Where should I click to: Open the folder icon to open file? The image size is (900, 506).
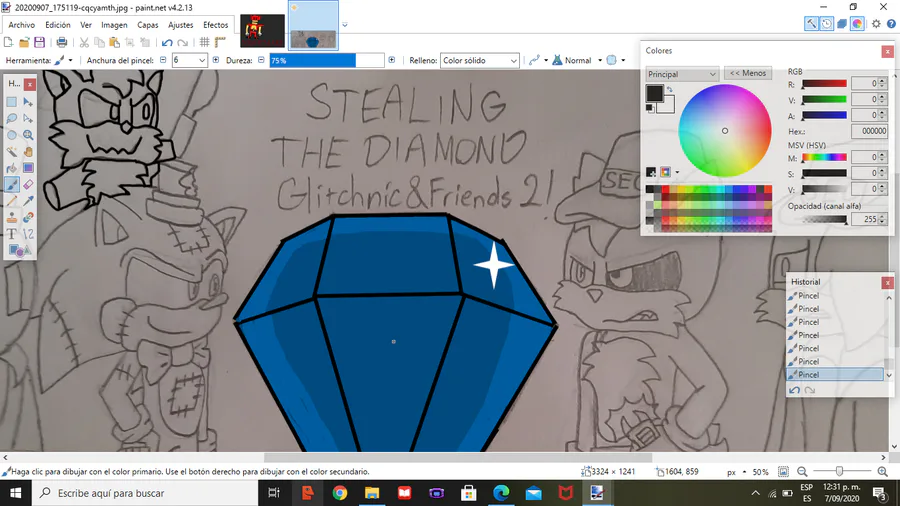(x=24, y=42)
